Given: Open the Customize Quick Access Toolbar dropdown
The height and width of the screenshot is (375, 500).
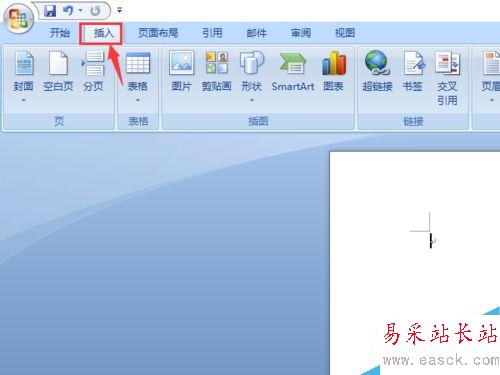Looking at the screenshot, I should click(119, 11).
